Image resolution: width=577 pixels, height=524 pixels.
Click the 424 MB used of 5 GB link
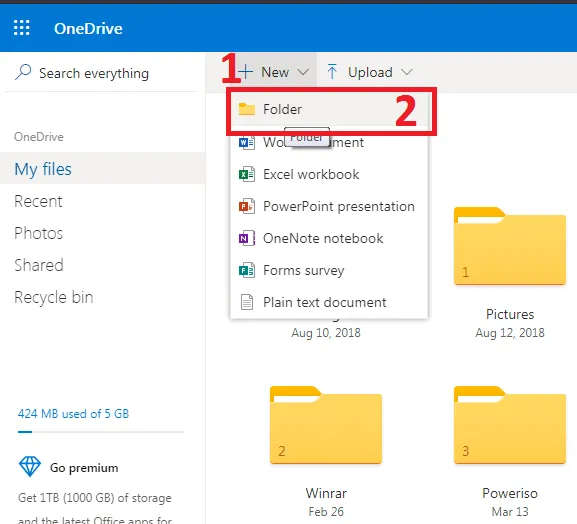coord(73,414)
